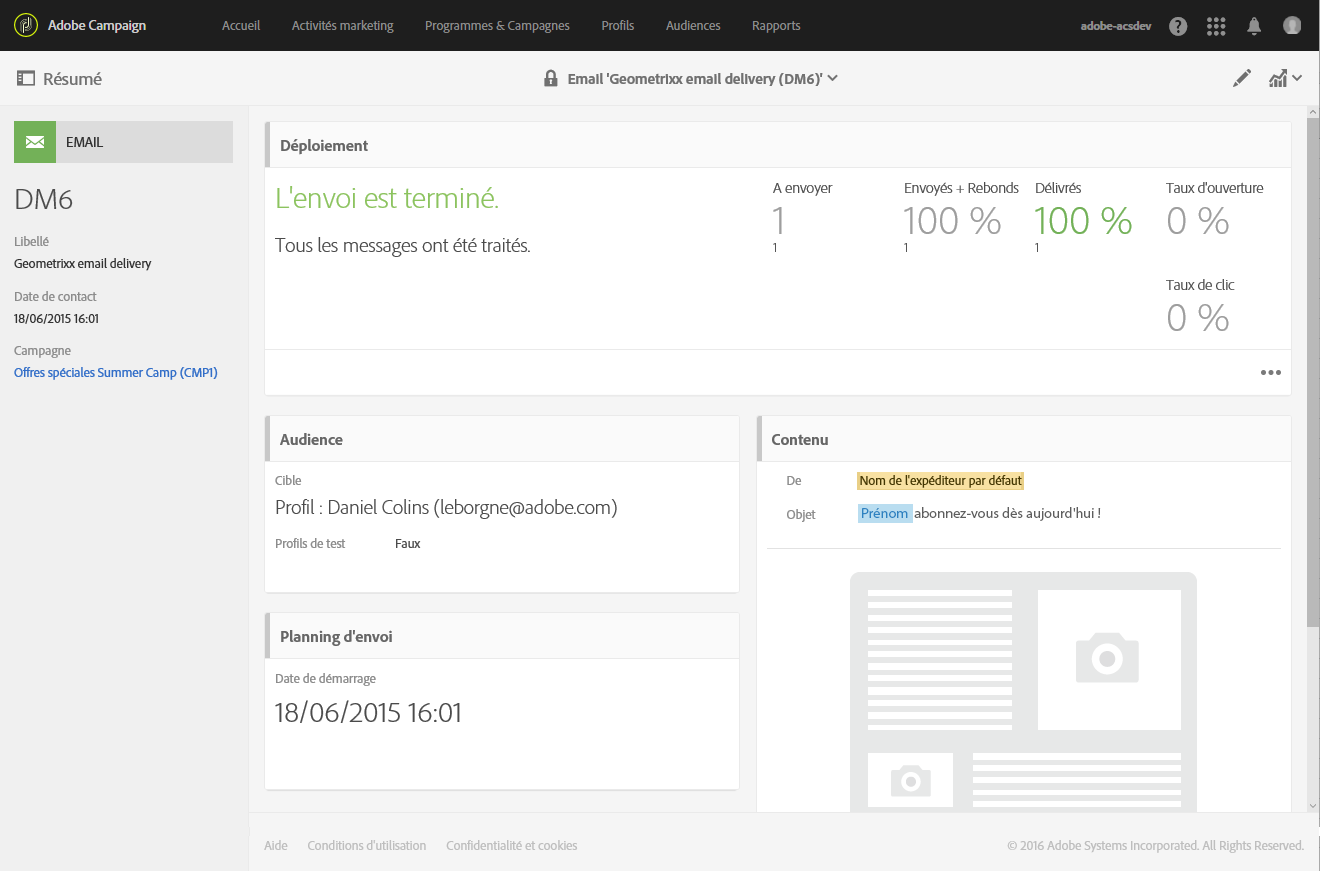Click the scrollbar down arrow
This screenshot has height=871, width=1320.
tap(1312, 805)
